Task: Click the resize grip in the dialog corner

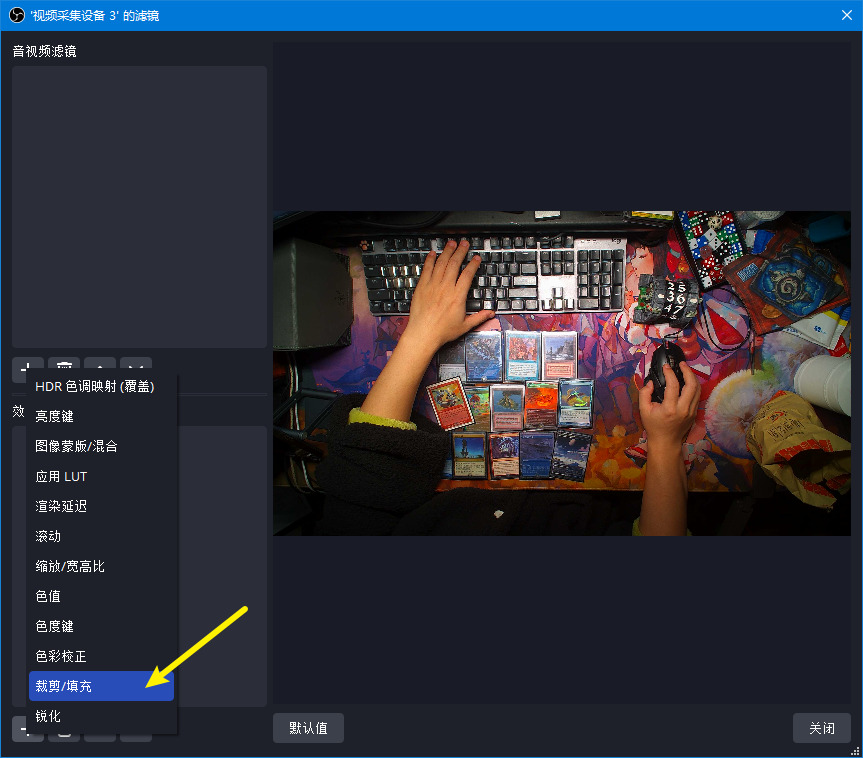Action: point(856,751)
